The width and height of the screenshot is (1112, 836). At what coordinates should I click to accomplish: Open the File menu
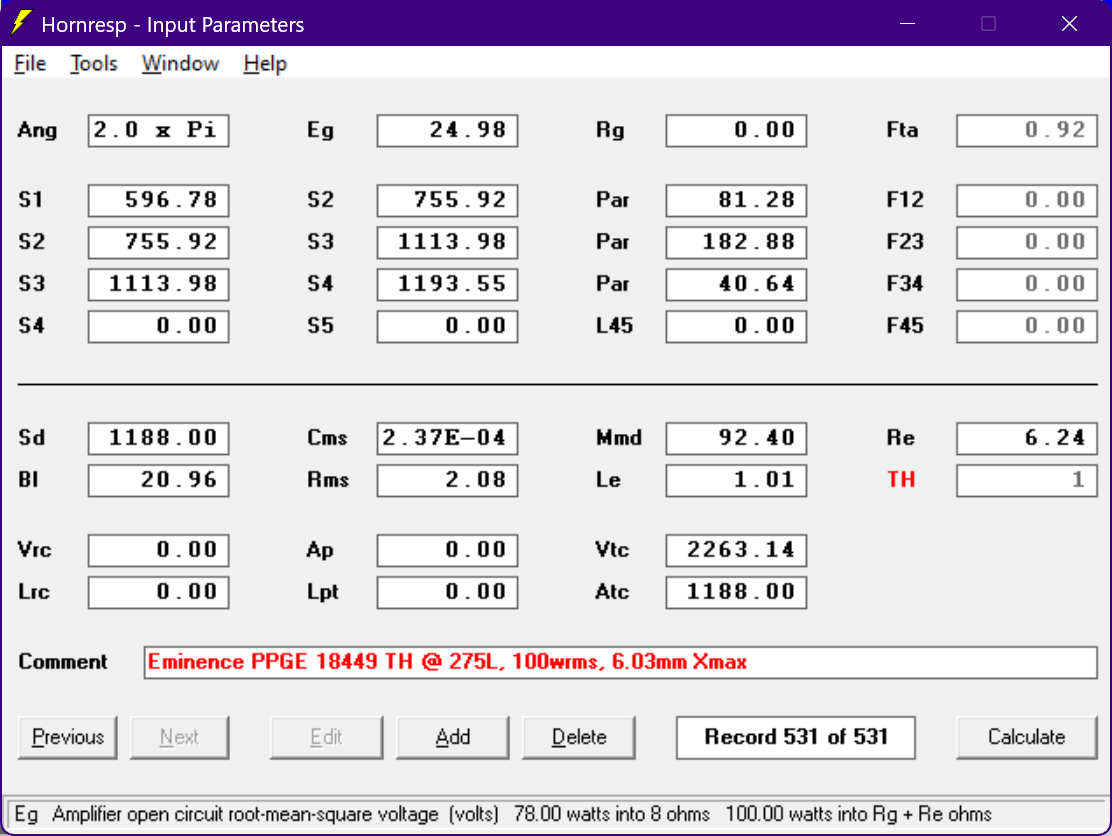coord(30,64)
